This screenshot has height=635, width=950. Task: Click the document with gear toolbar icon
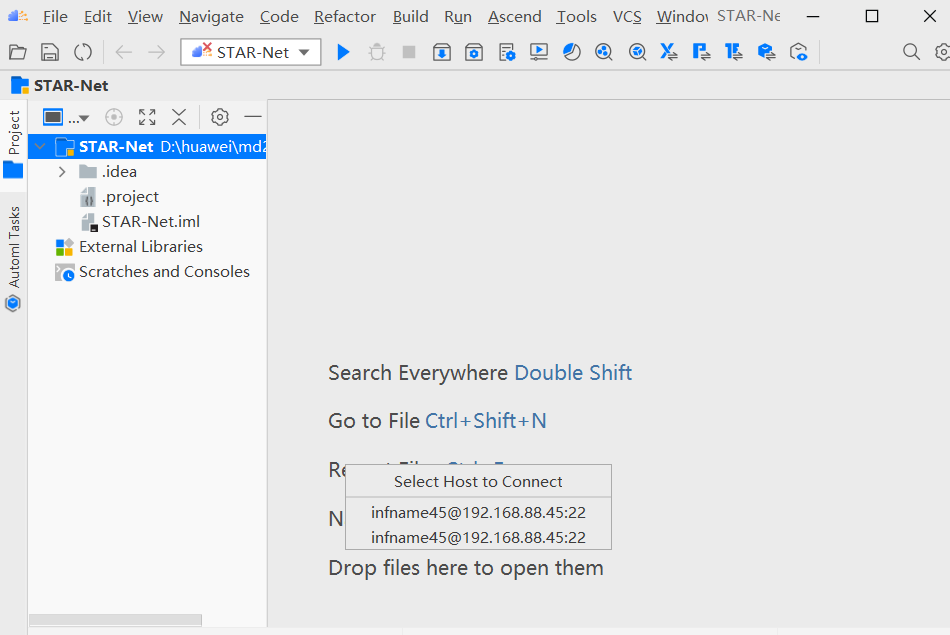coord(507,53)
